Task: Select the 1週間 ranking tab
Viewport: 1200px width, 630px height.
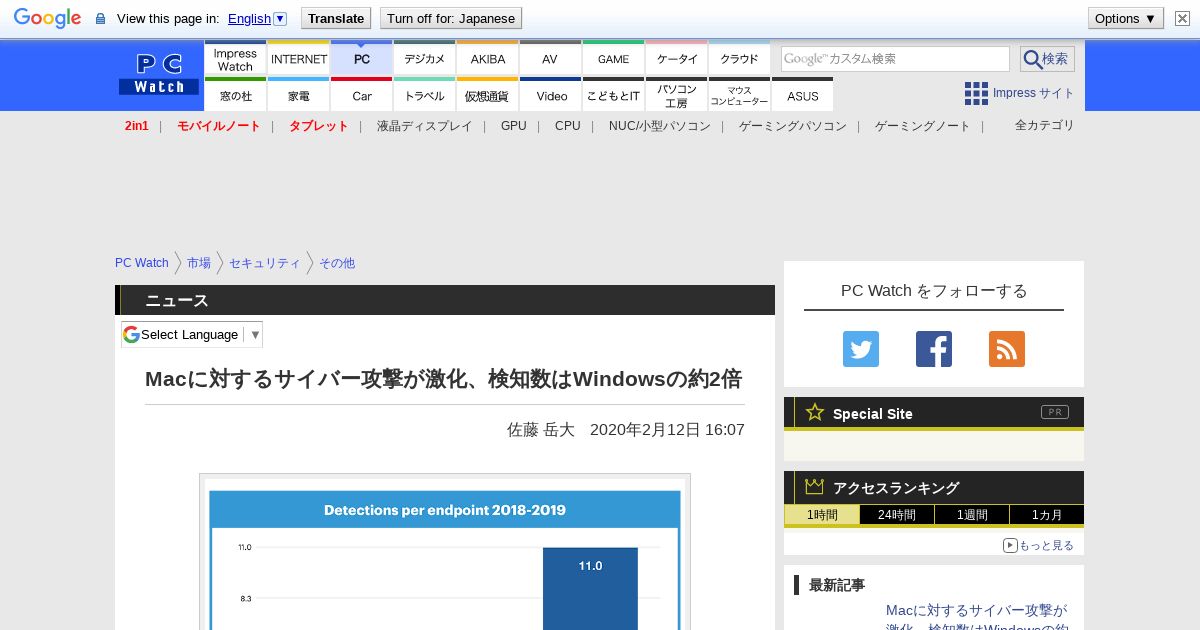Action: 972,515
